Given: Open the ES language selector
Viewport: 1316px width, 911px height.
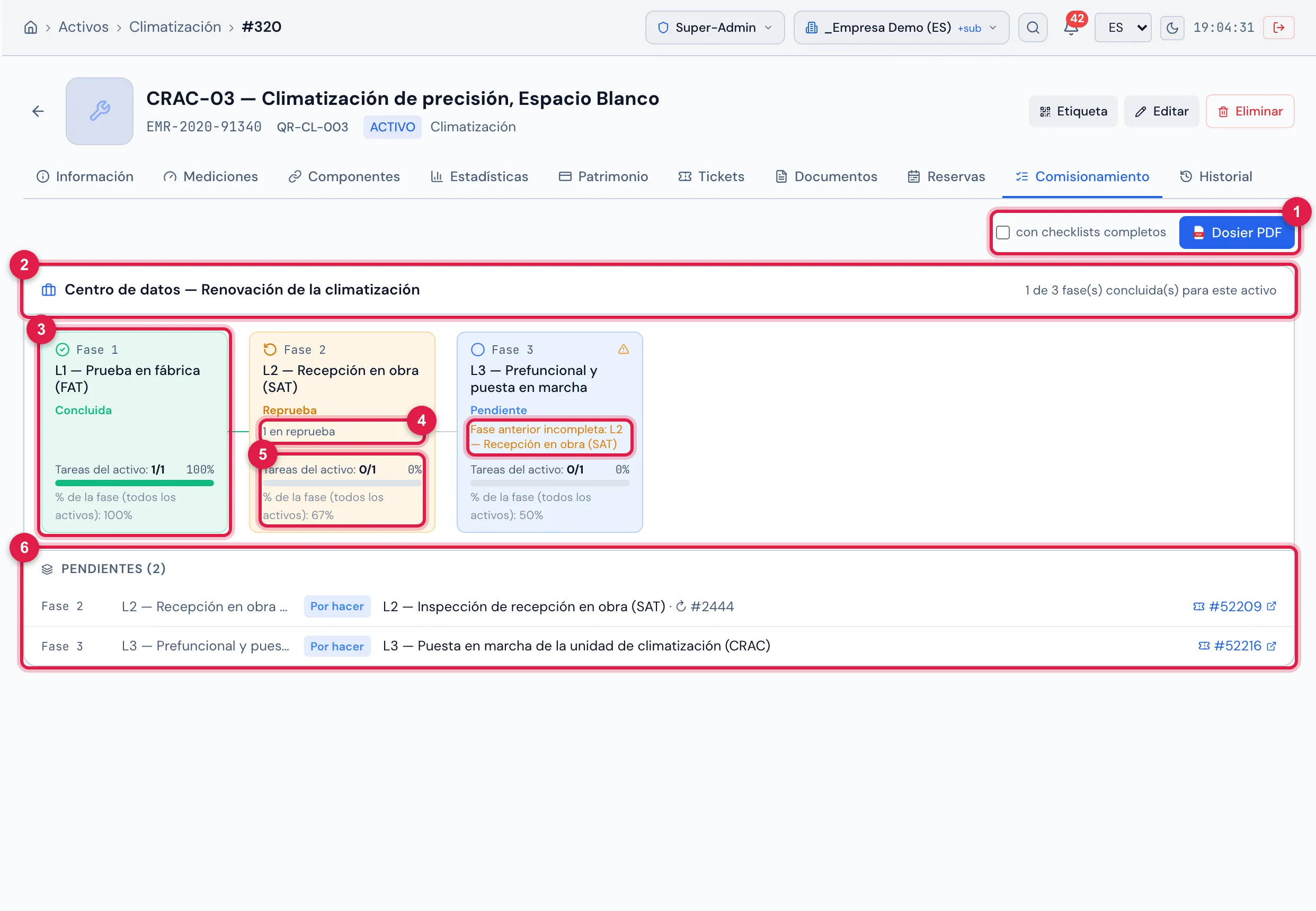Looking at the screenshot, I should click(x=1122, y=28).
